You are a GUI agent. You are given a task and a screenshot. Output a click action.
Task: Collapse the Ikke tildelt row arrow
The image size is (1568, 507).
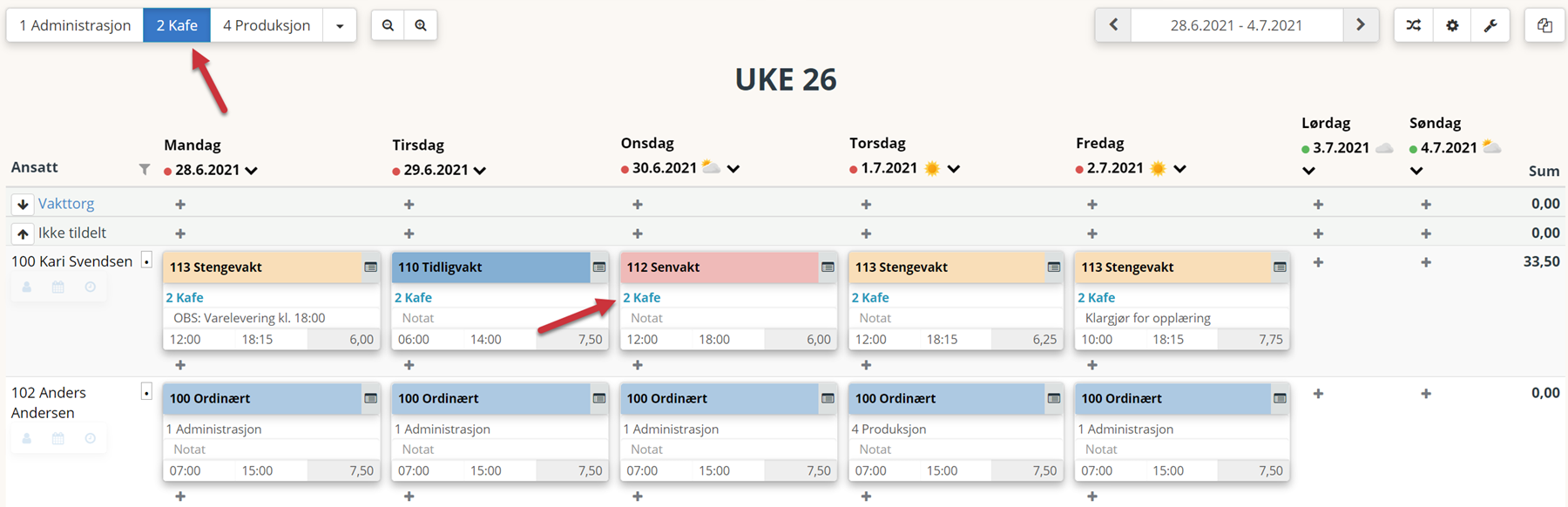[23, 233]
